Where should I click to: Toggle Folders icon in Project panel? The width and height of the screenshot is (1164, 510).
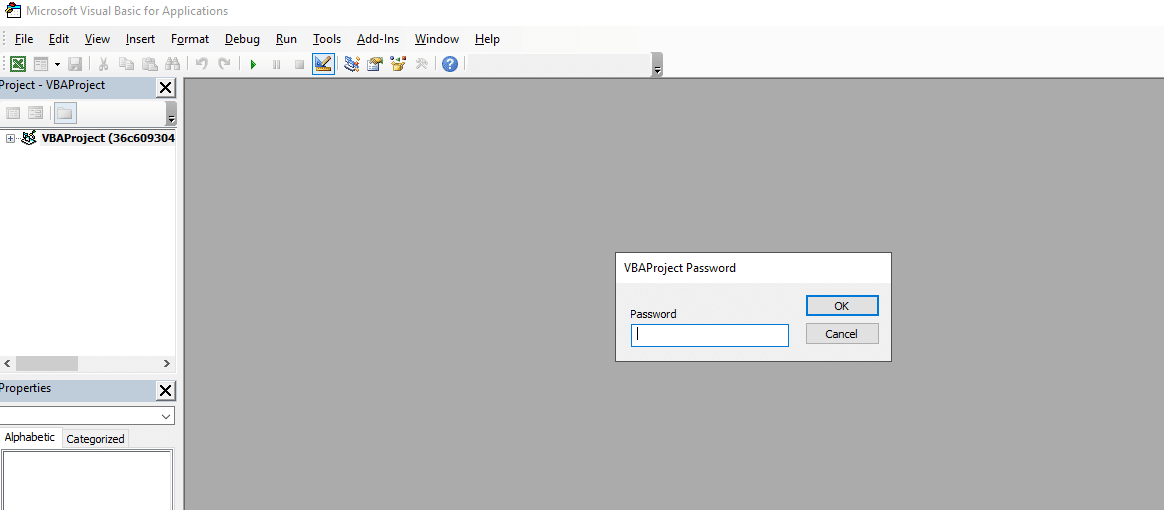click(65, 114)
